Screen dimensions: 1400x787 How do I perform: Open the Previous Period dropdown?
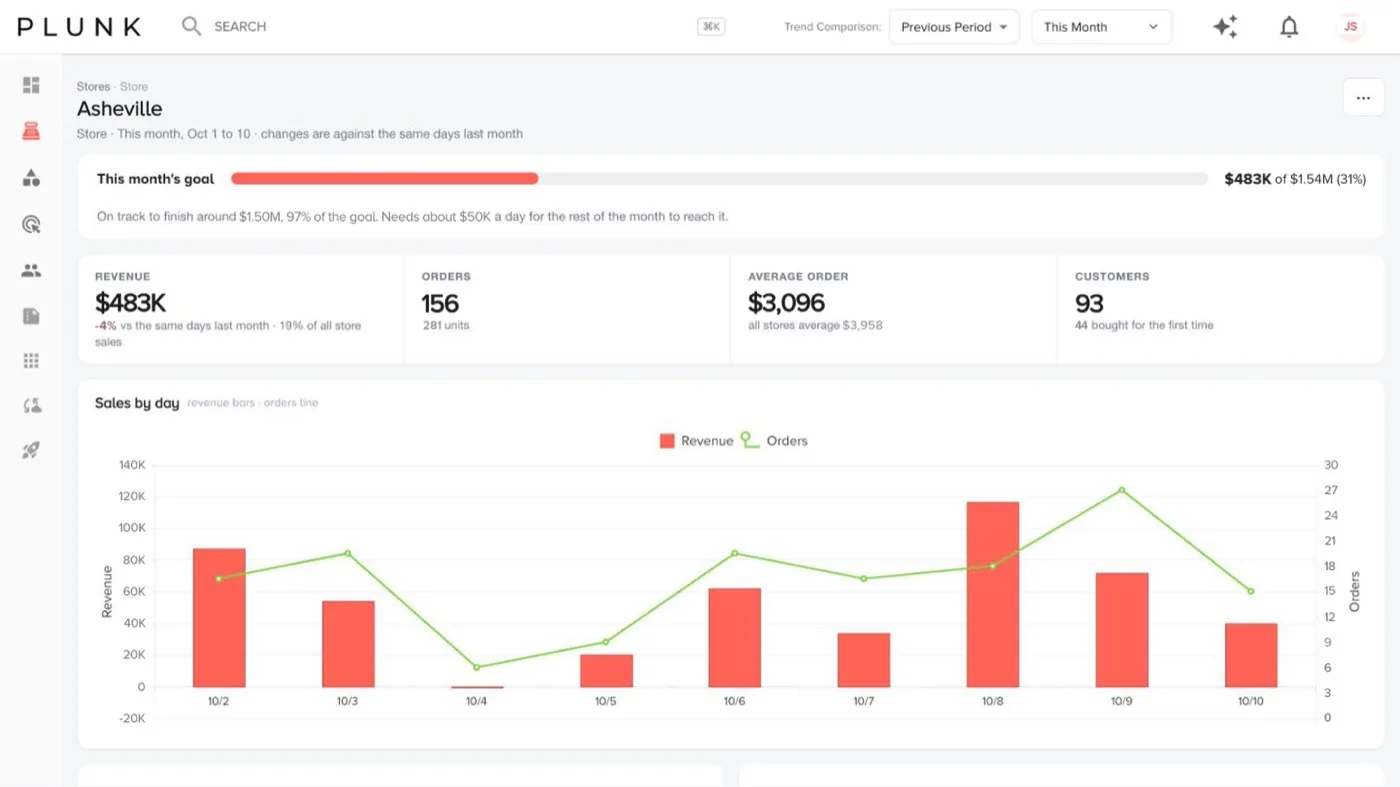pos(954,27)
